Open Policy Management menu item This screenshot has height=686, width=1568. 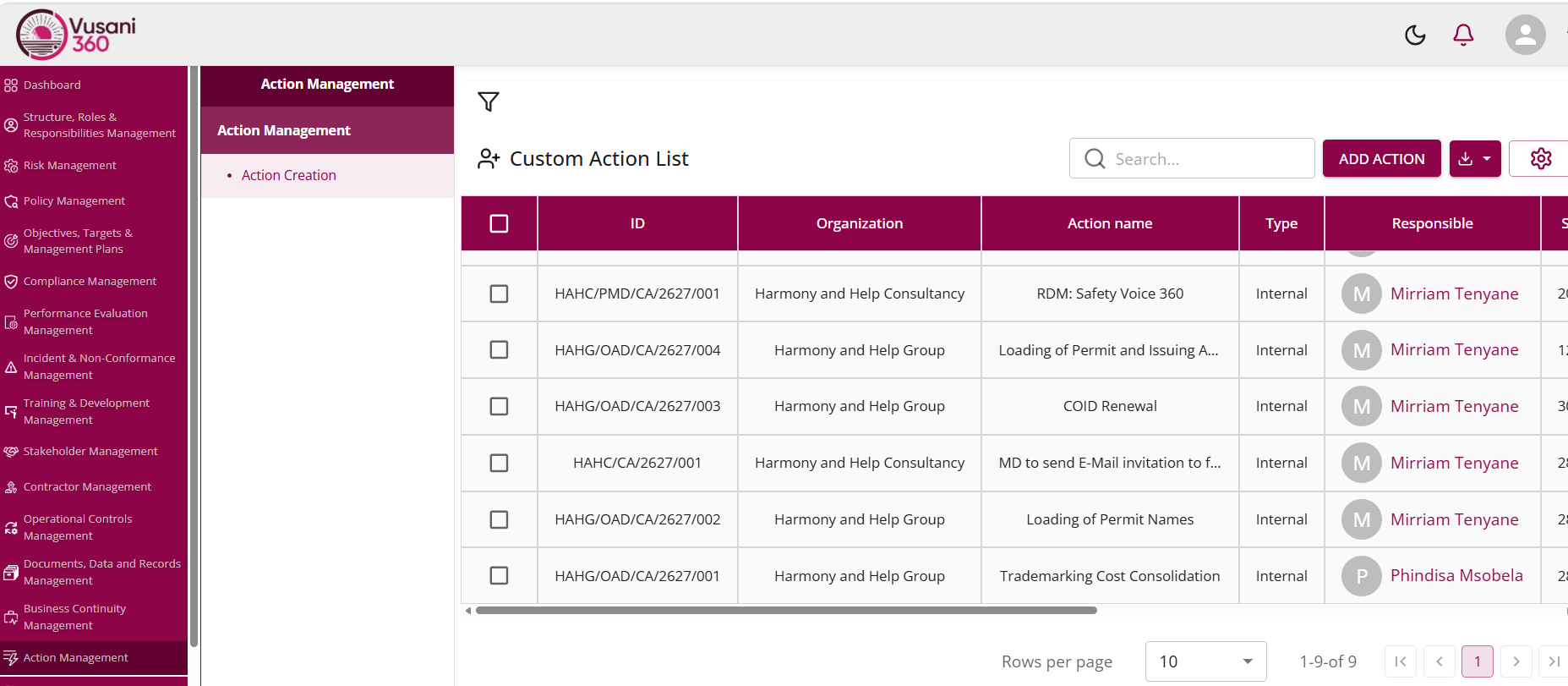pyautogui.click(x=94, y=201)
